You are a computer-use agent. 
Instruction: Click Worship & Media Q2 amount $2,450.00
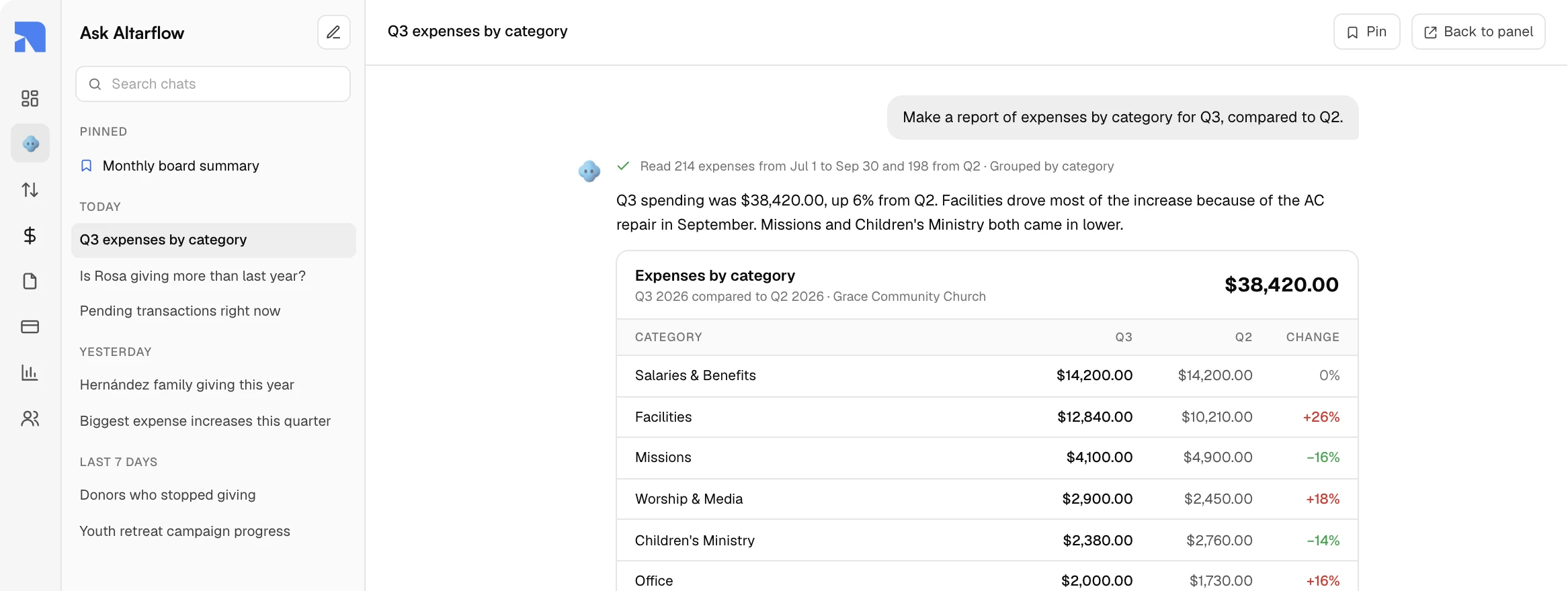pyautogui.click(x=1218, y=499)
